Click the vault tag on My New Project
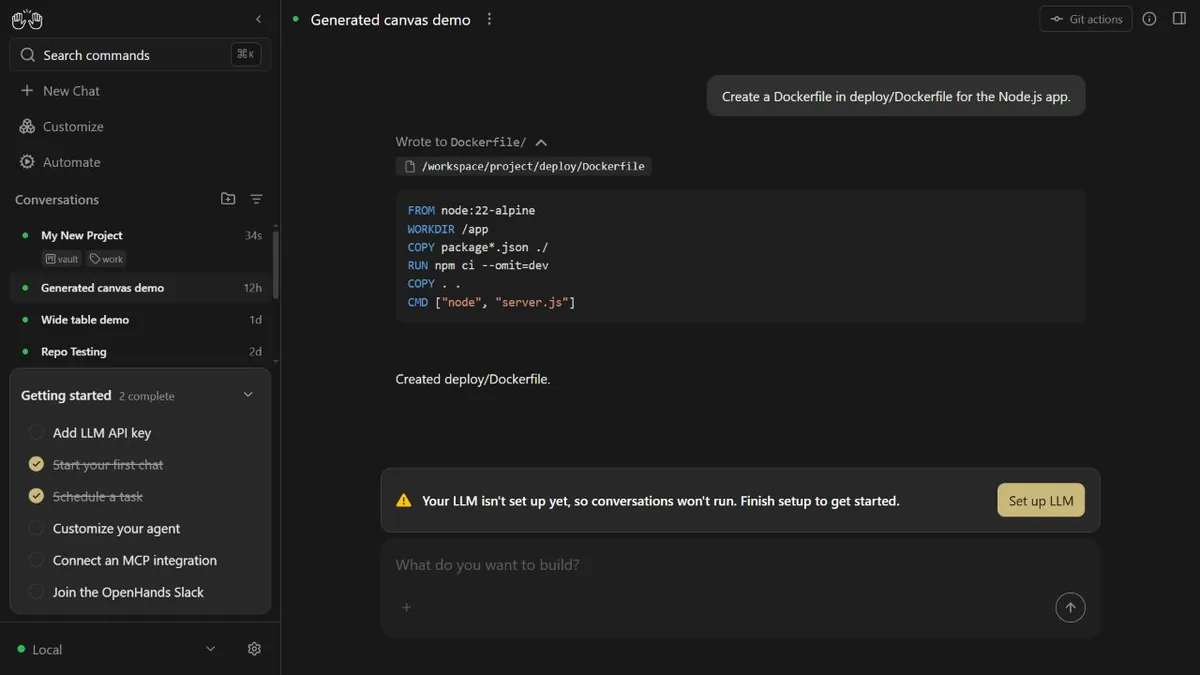1200x675 pixels. click(62, 259)
